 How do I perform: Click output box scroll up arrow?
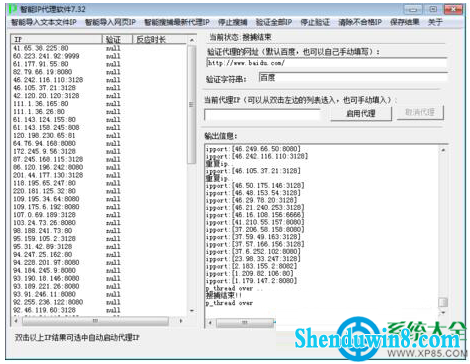click(x=443, y=150)
